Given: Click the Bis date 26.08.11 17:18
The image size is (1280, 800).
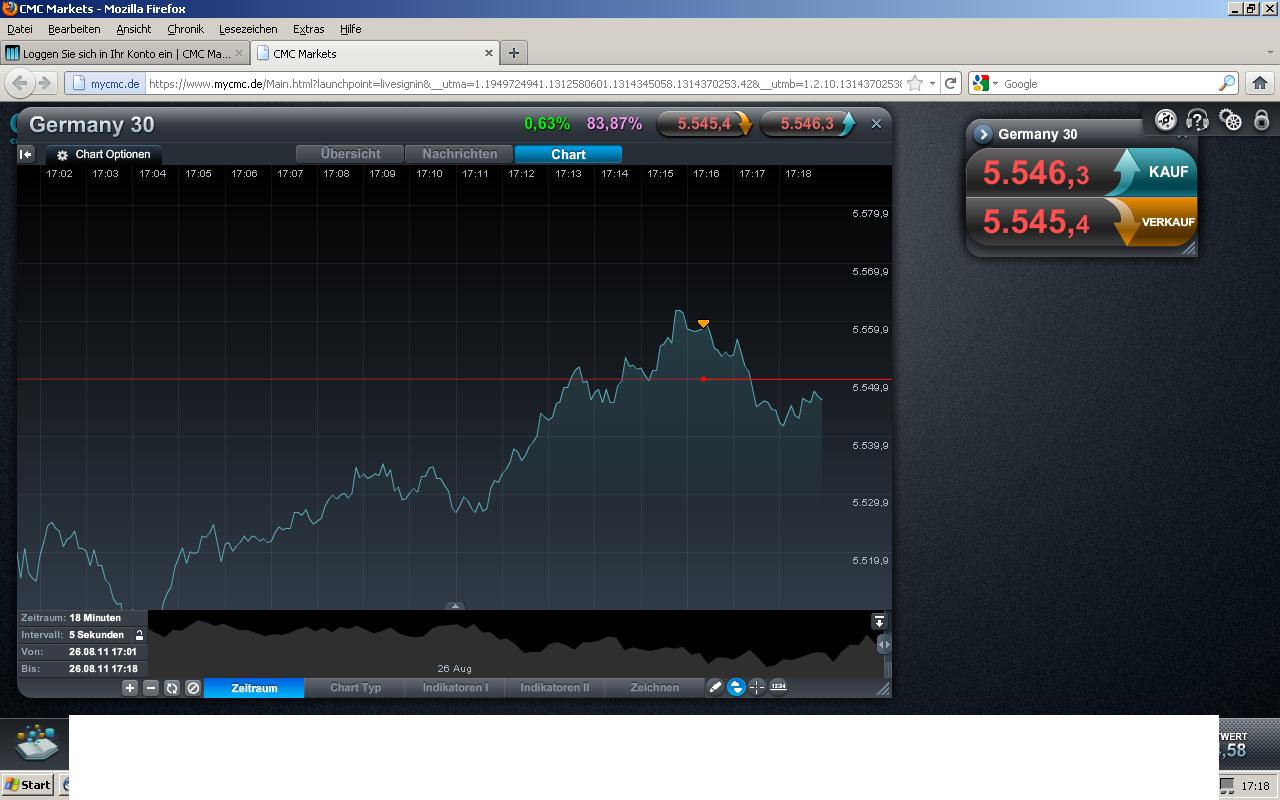Looking at the screenshot, I should click(103, 669).
